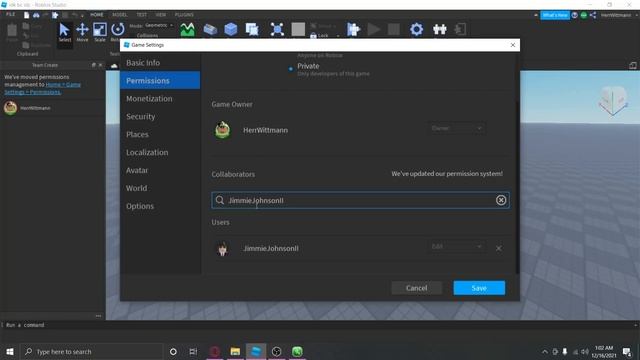Click the Stop square icon
Image resolution: width=640 pixels, height=360 pixels.
pyautogui.click(x=393, y=29)
